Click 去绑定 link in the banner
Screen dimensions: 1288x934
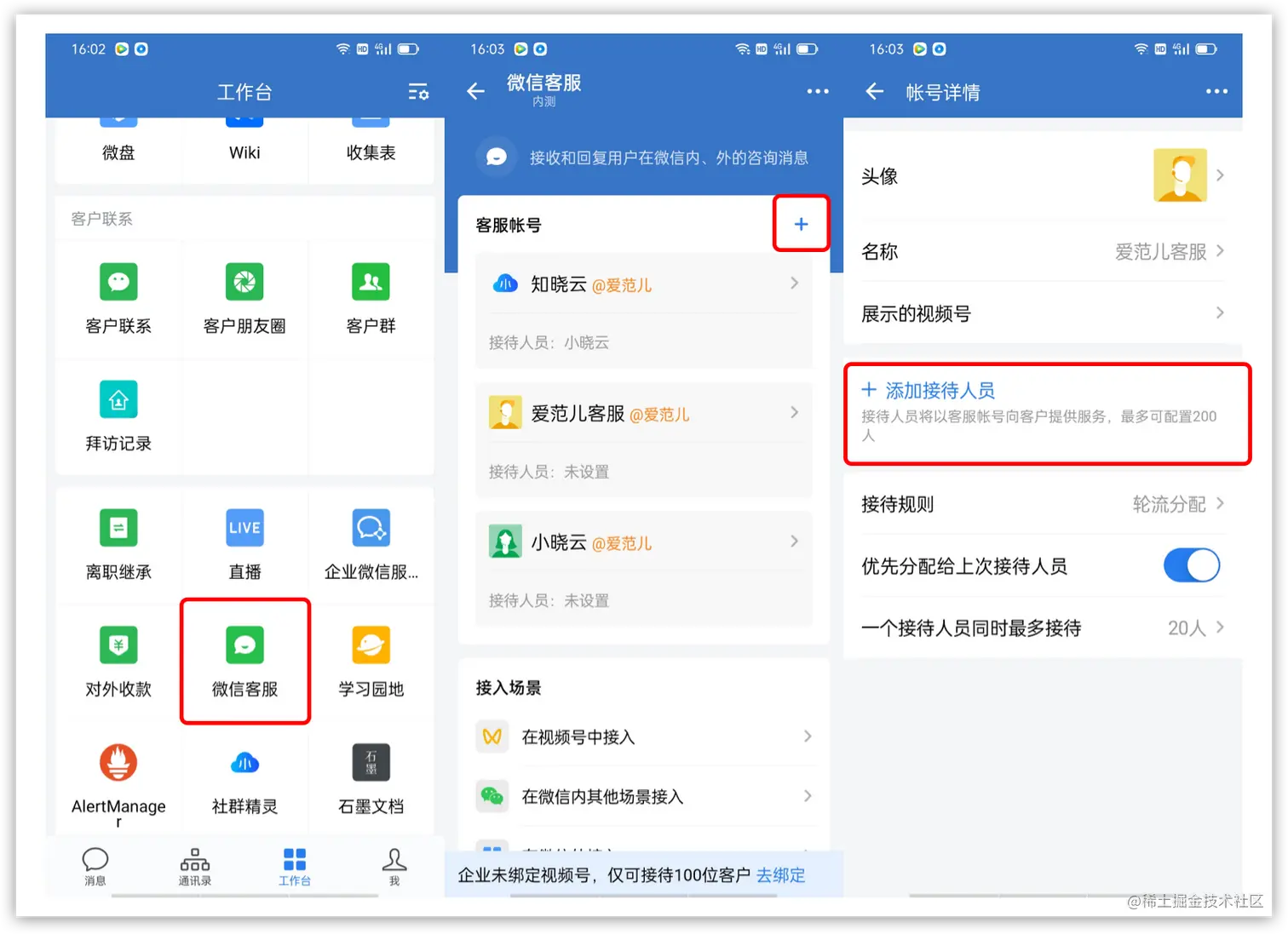[x=780, y=875]
